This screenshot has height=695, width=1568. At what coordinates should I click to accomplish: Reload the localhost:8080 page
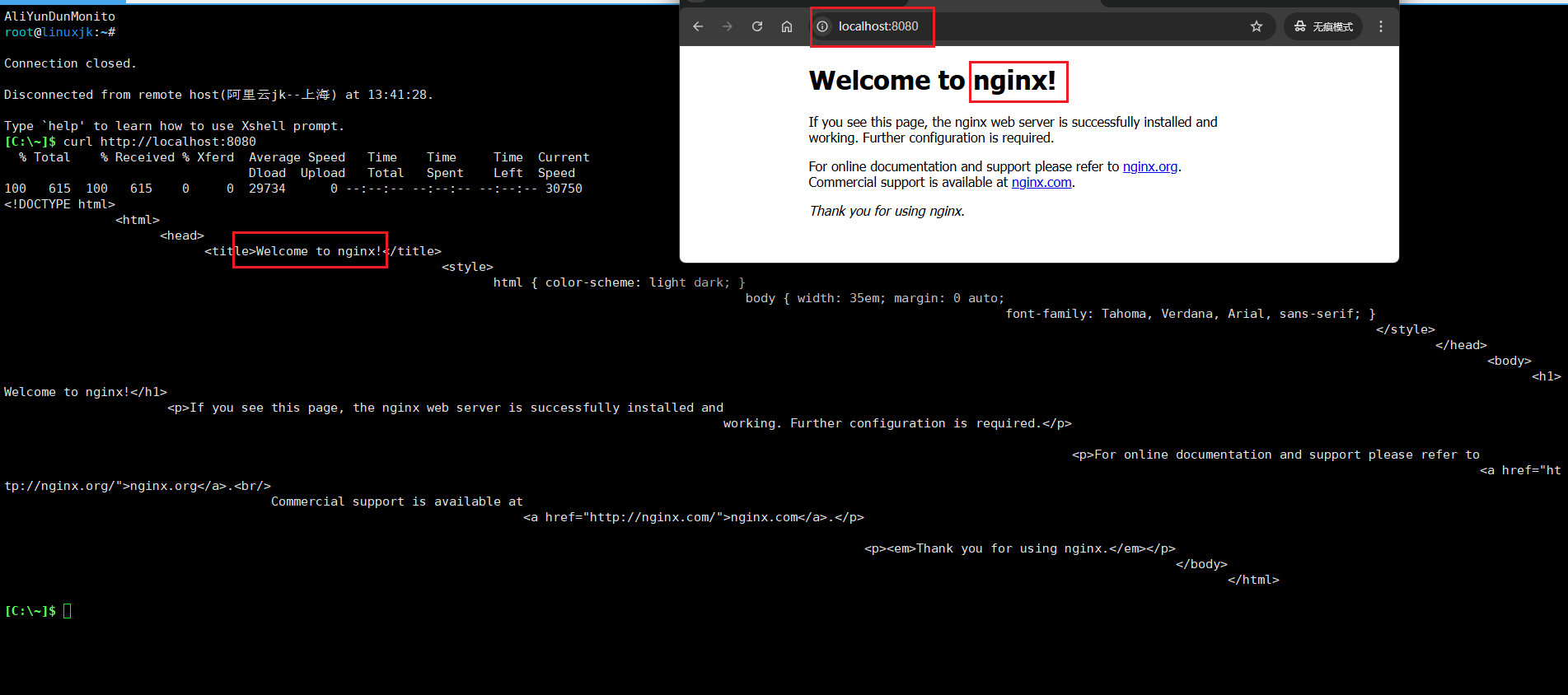[x=757, y=26]
